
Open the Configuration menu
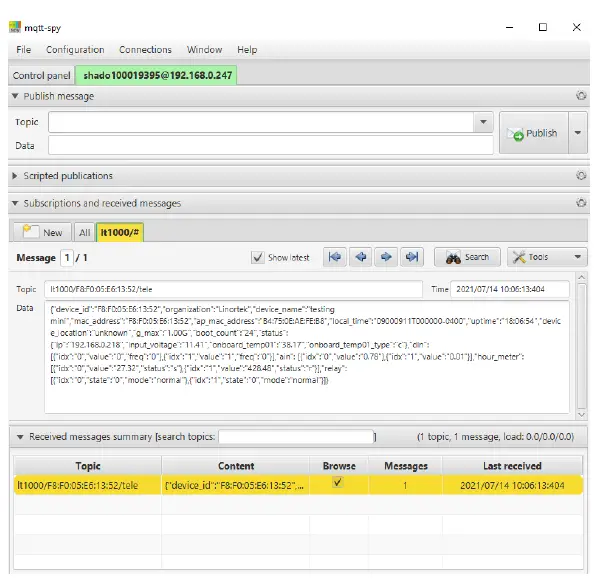[x=75, y=50]
